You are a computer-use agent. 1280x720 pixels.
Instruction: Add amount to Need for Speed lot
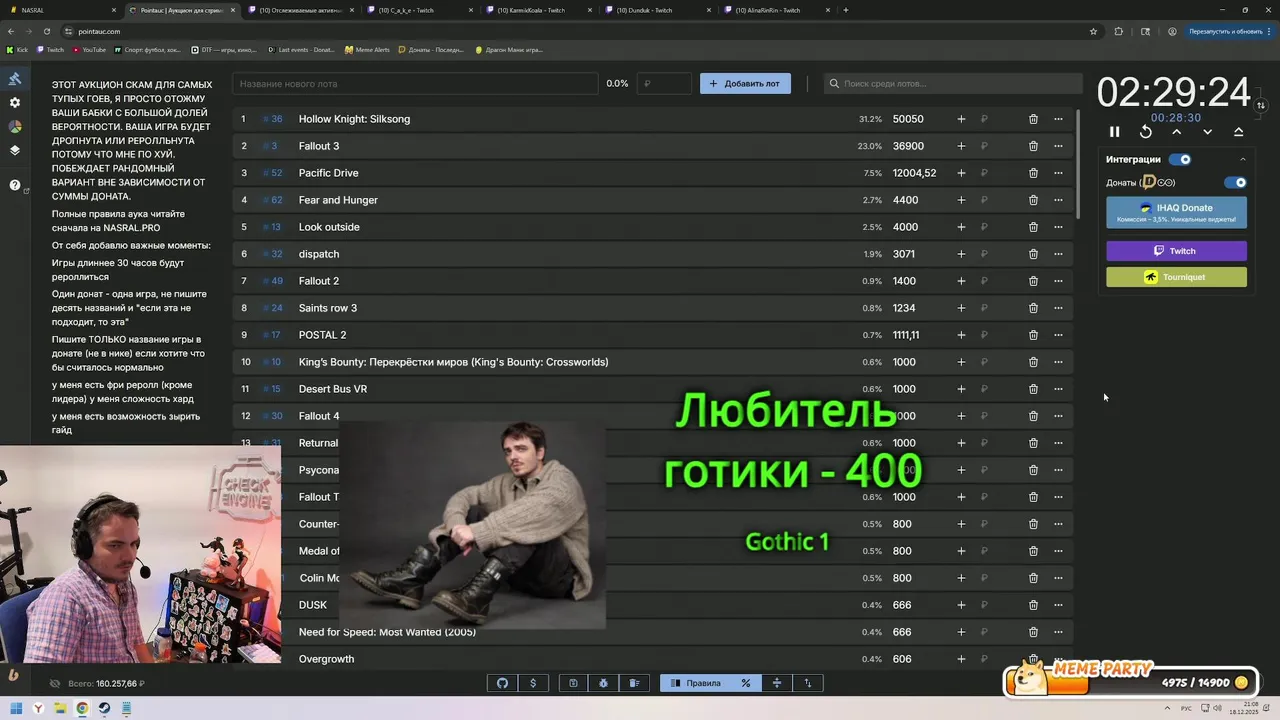click(x=961, y=632)
